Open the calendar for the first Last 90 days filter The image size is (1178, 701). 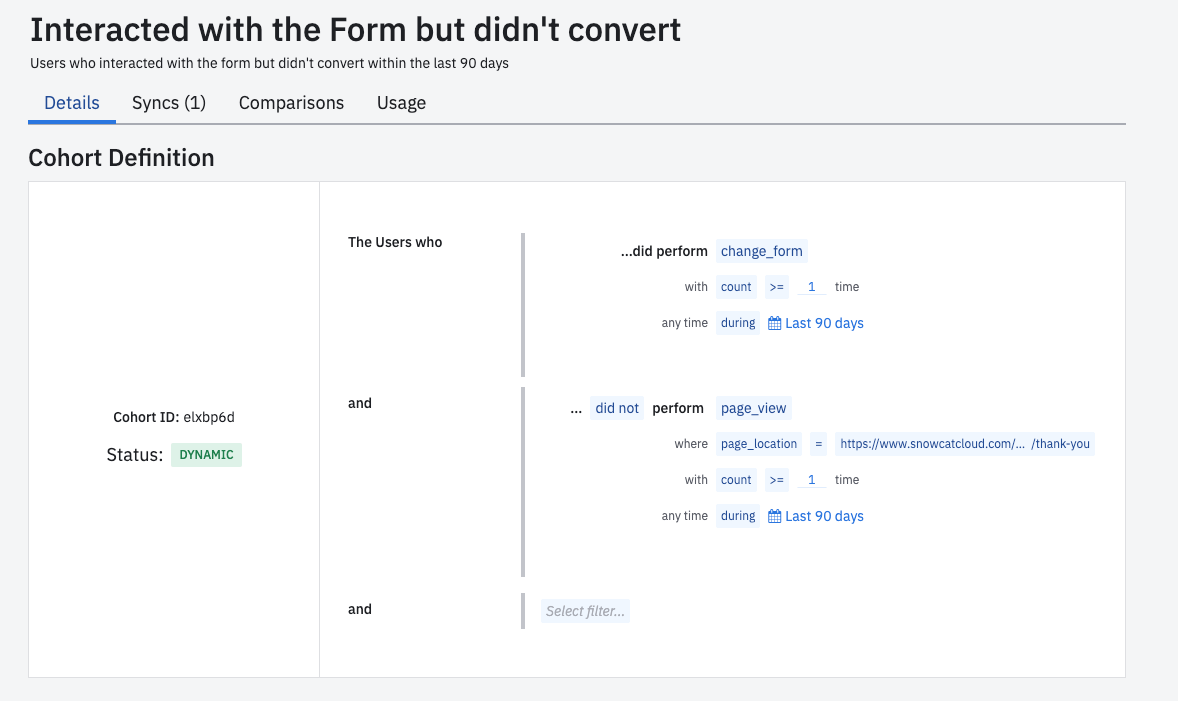815,322
